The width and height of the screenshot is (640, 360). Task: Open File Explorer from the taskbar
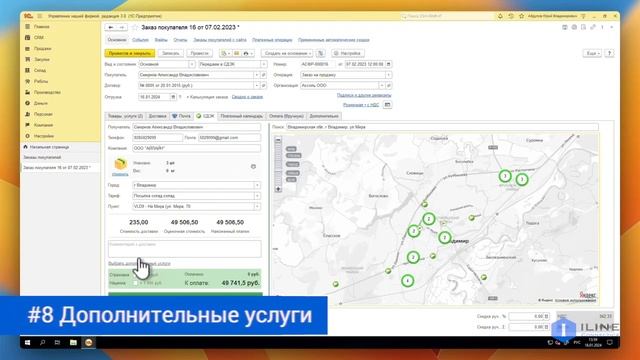pyautogui.click(x=73, y=342)
